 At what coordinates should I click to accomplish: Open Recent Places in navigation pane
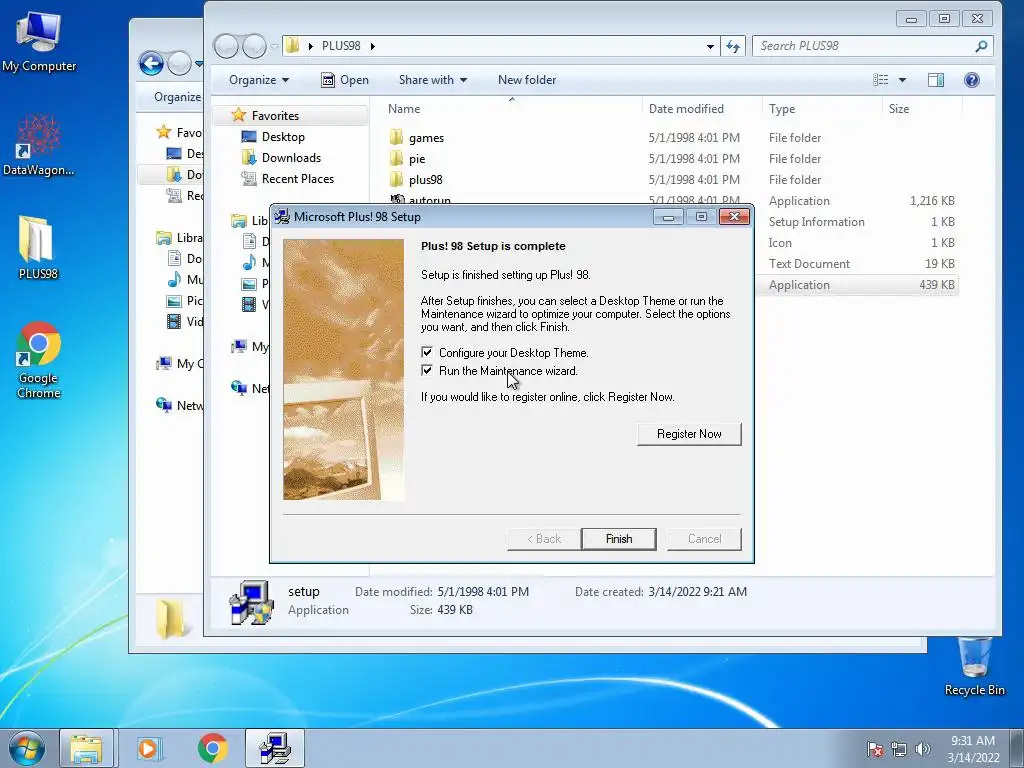(297, 178)
